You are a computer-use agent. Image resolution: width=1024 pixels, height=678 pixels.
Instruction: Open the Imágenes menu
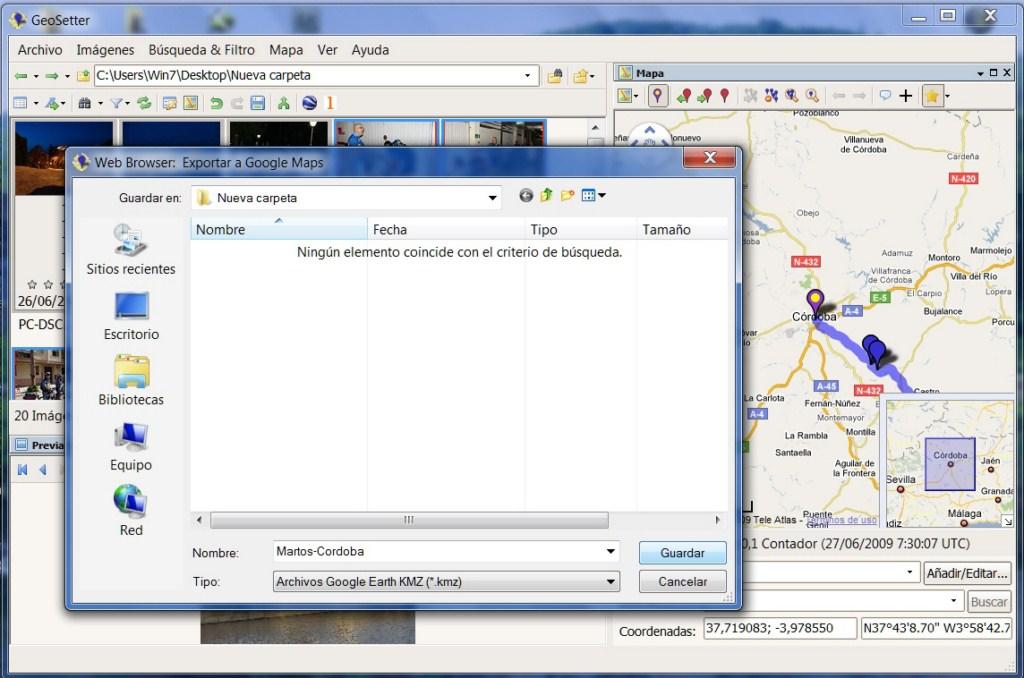click(105, 50)
